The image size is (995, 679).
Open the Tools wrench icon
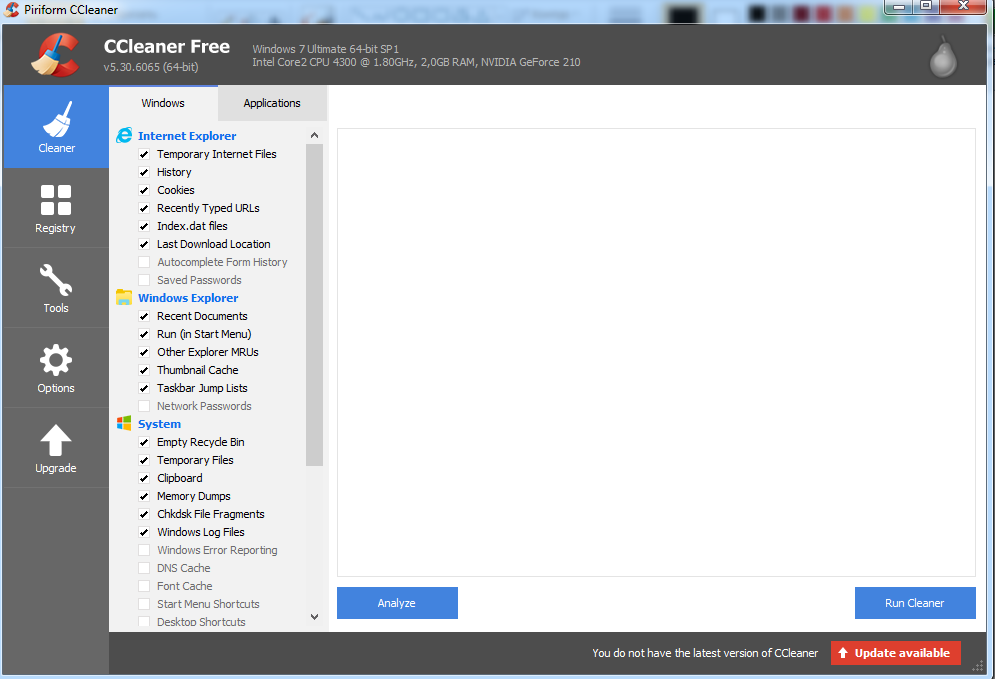[56, 280]
